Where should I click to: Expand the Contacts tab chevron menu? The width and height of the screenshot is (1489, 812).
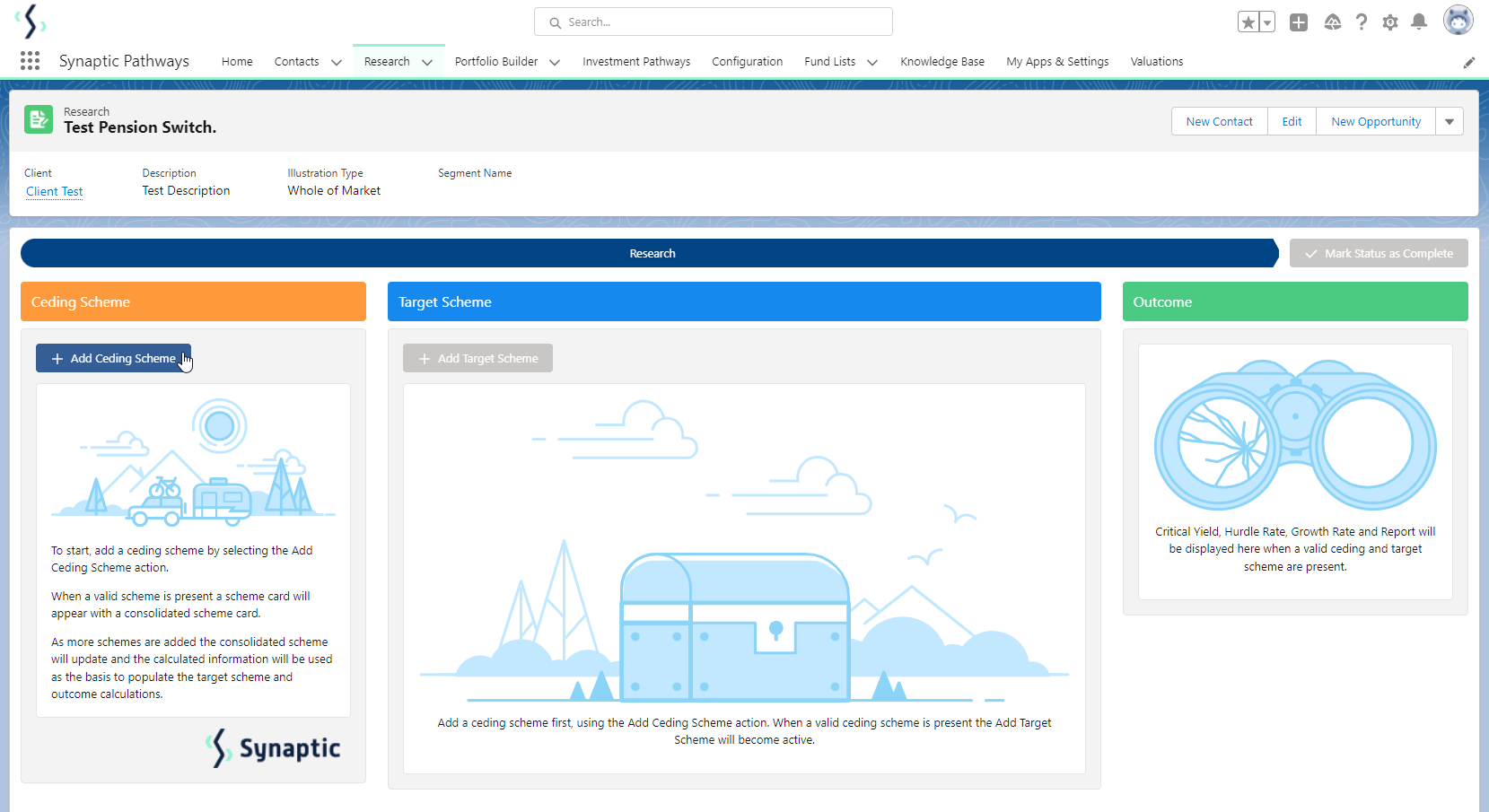point(337,62)
